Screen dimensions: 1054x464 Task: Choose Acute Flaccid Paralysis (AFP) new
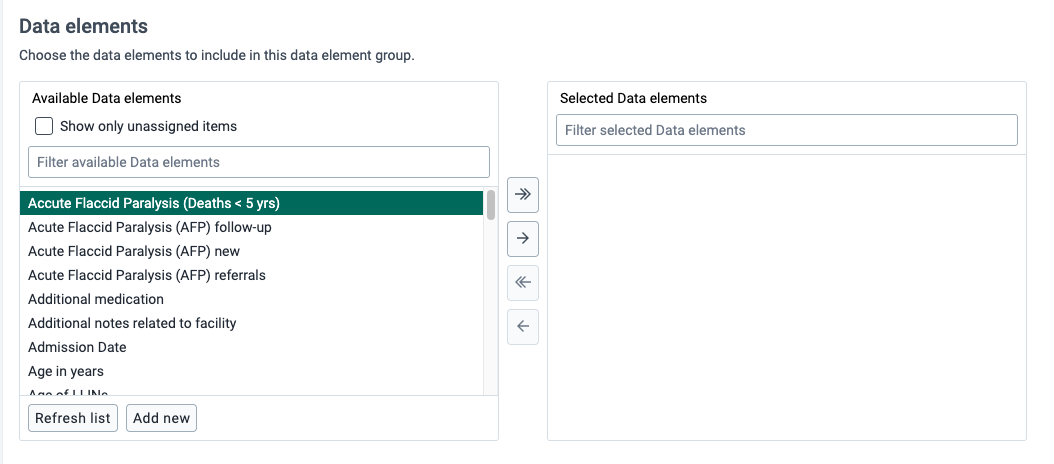[251, 252]
